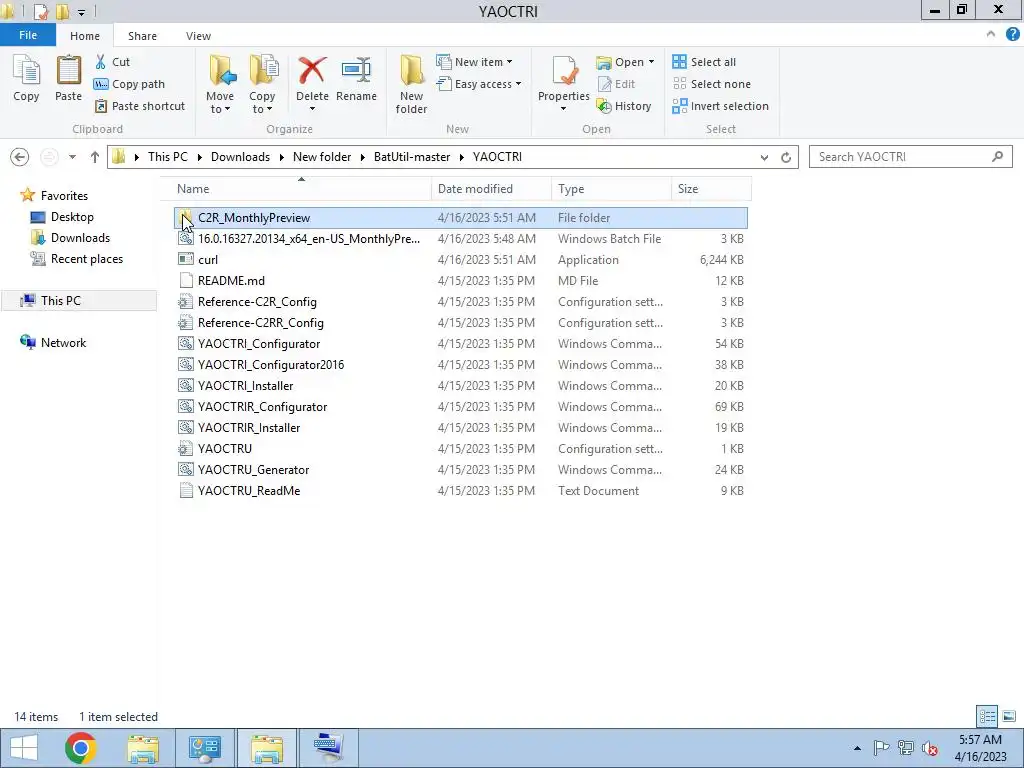This screenshot has width=1024, height=768.
Task: Select the README.md file
Action: tap(461, 281)
